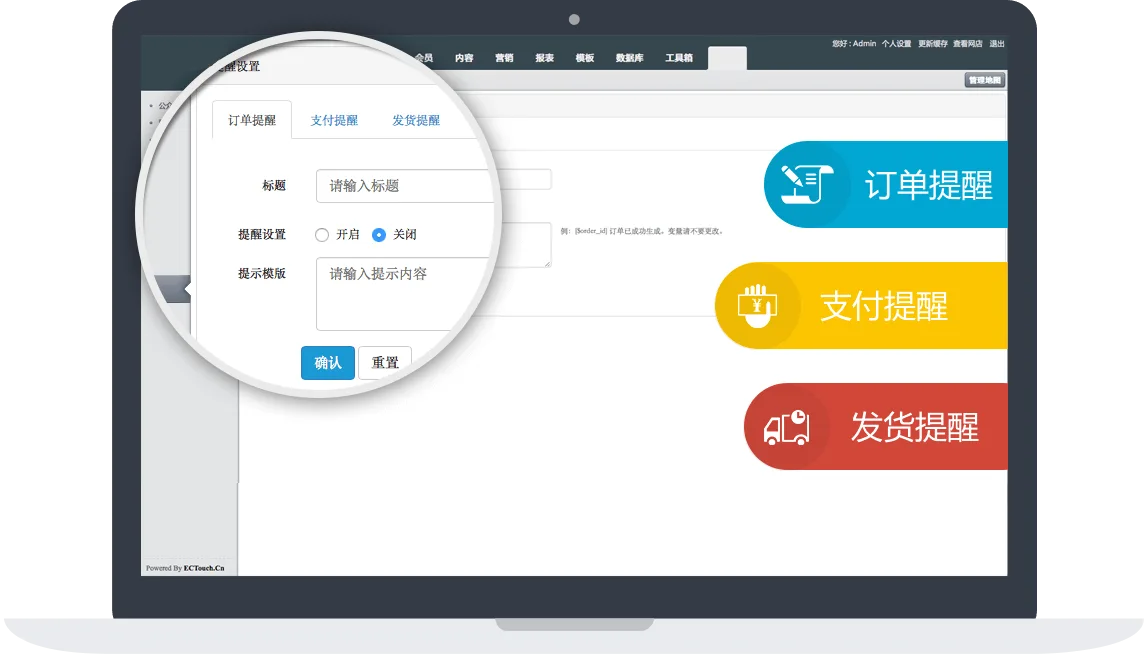This screenshot has height=661, width=1147.
Task: Open the 营销 menu
Action: 504,58
